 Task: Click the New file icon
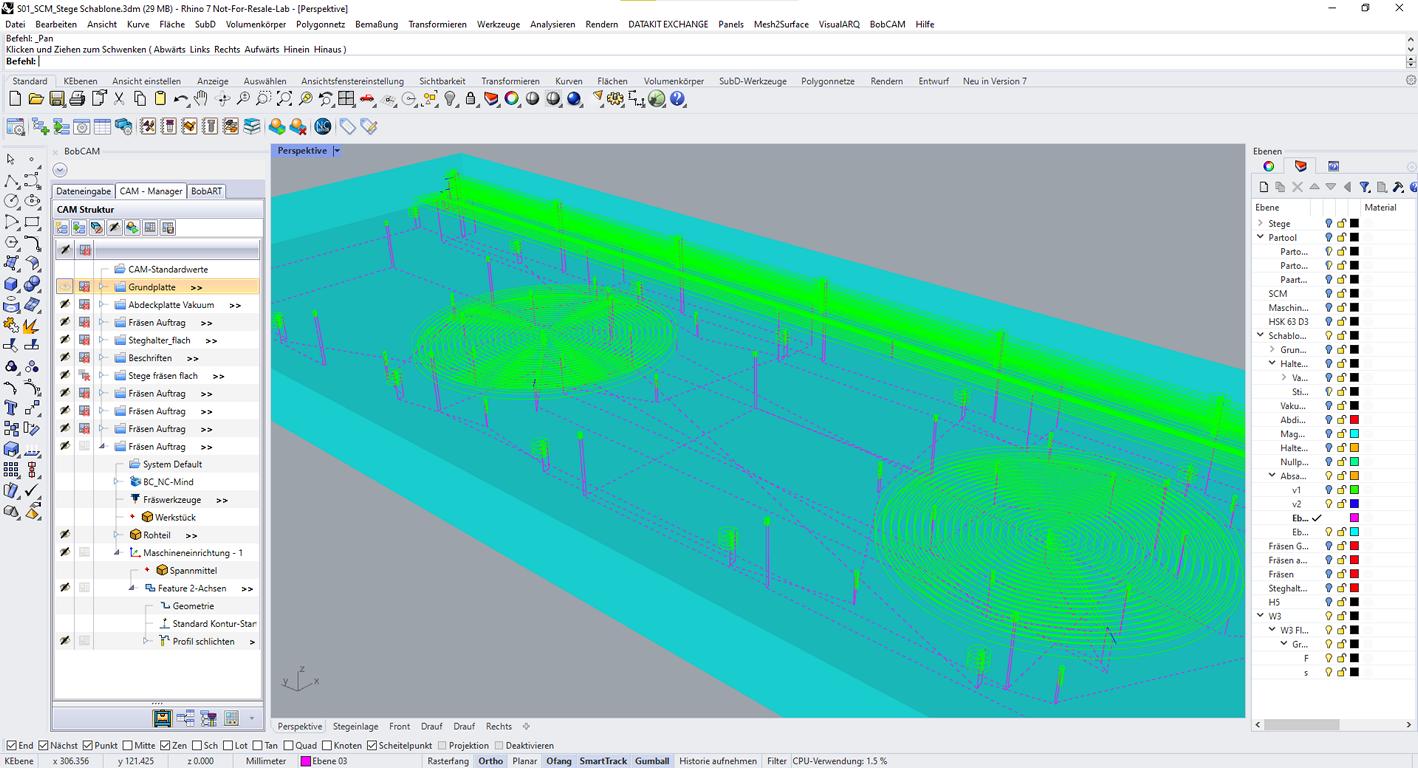[x=15, y=99]
